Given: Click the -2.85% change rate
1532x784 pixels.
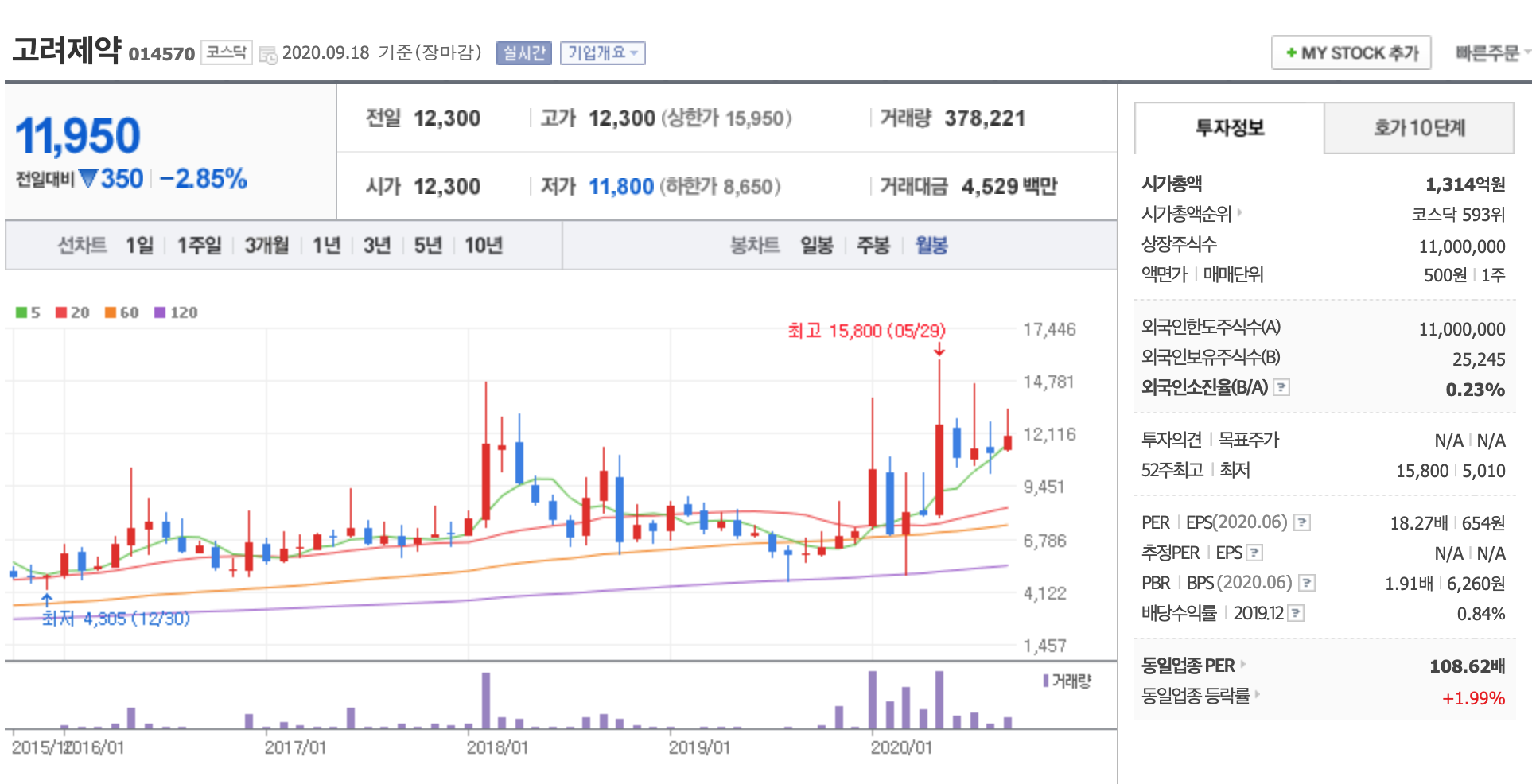Looking at the screenshot, I should pyautogui.click(x=203, y=178).
